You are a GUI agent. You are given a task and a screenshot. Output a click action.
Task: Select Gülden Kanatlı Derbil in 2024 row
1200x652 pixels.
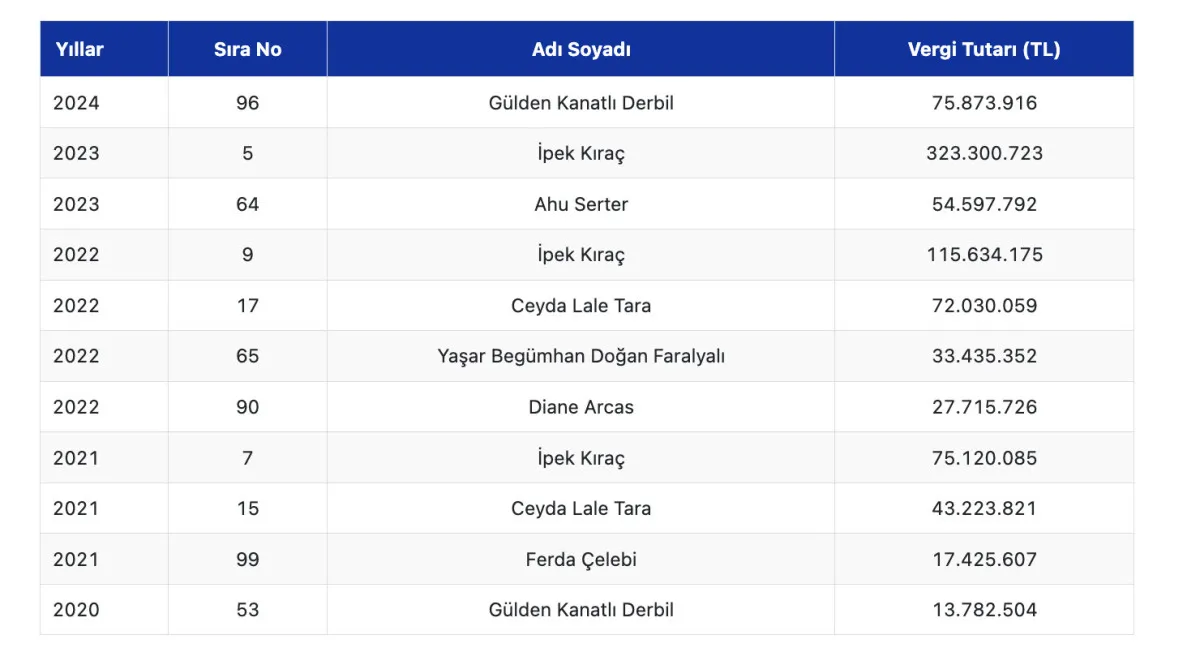[581, 103]
